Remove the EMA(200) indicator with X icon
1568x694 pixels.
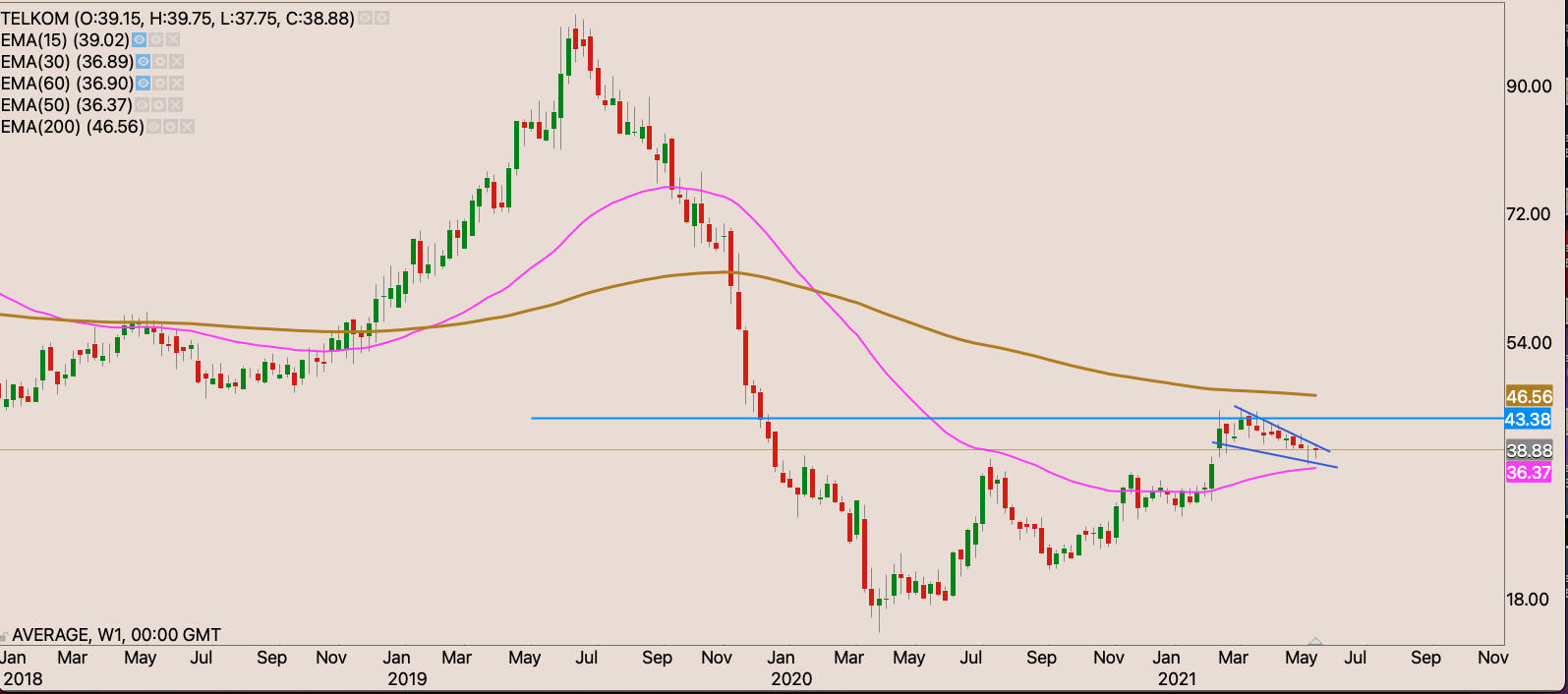pos(187,127)
